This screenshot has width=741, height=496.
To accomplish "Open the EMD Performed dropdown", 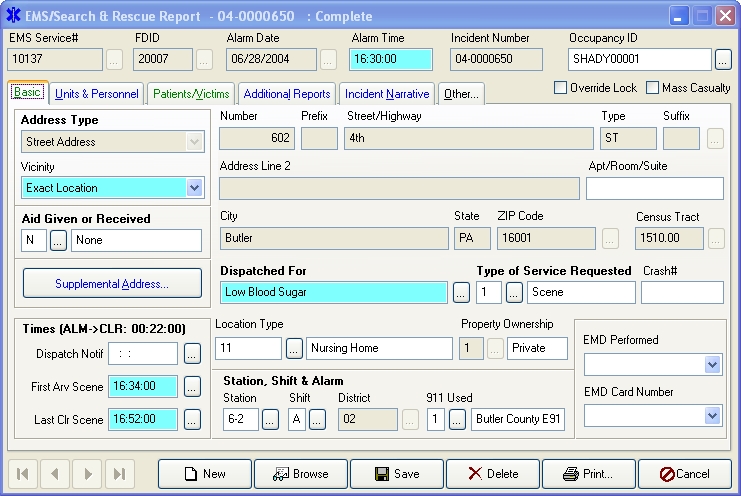I will (x=712, y=365).
